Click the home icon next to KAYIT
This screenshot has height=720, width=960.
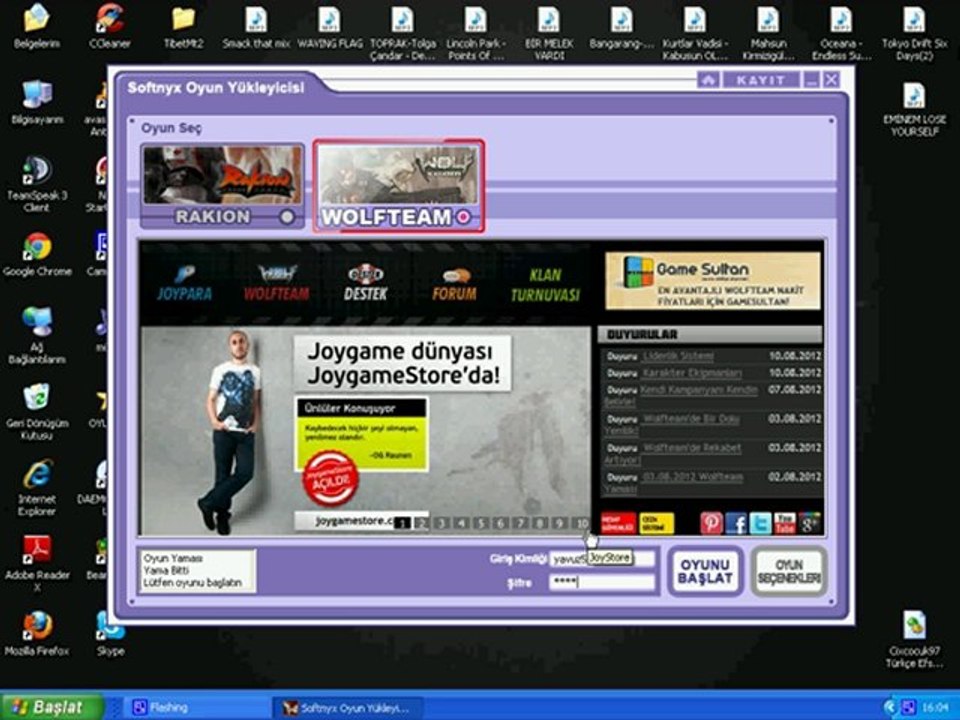point(708,80)
